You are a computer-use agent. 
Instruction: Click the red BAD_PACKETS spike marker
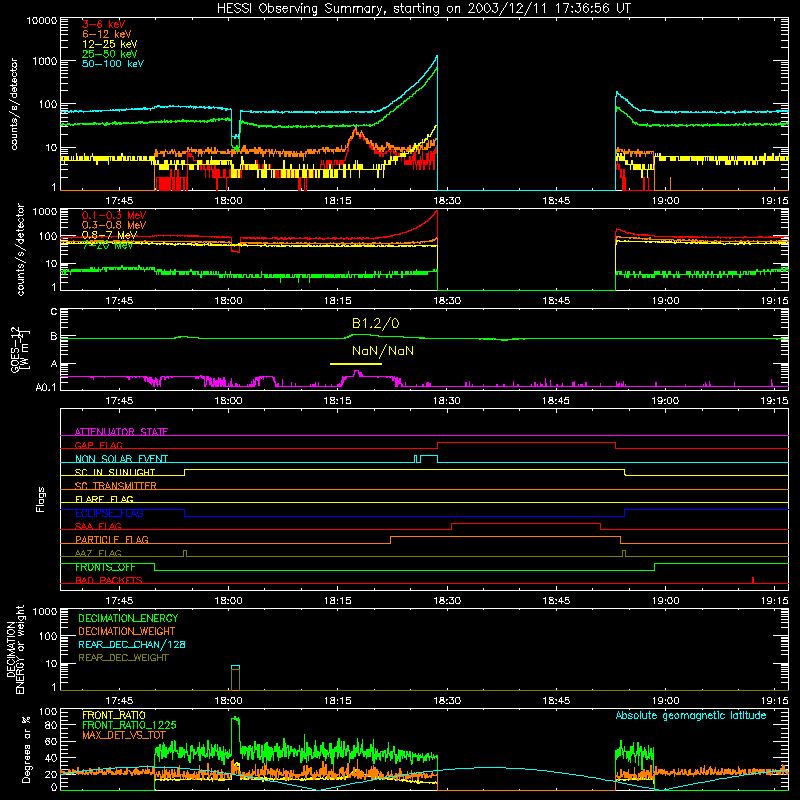pyautogui.click(x=753, y=580)
